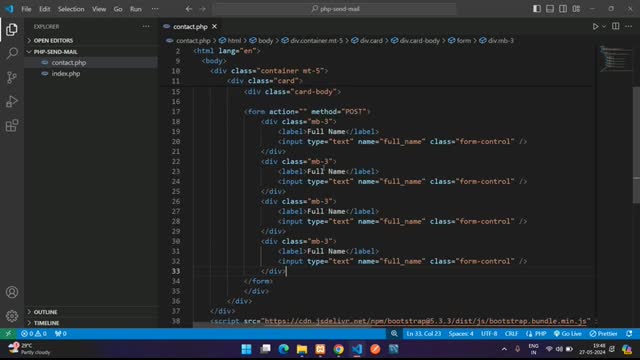Open the Explorer view in activity bar
This screenshot has width=640, height=360.
click(x=12, y=29)
